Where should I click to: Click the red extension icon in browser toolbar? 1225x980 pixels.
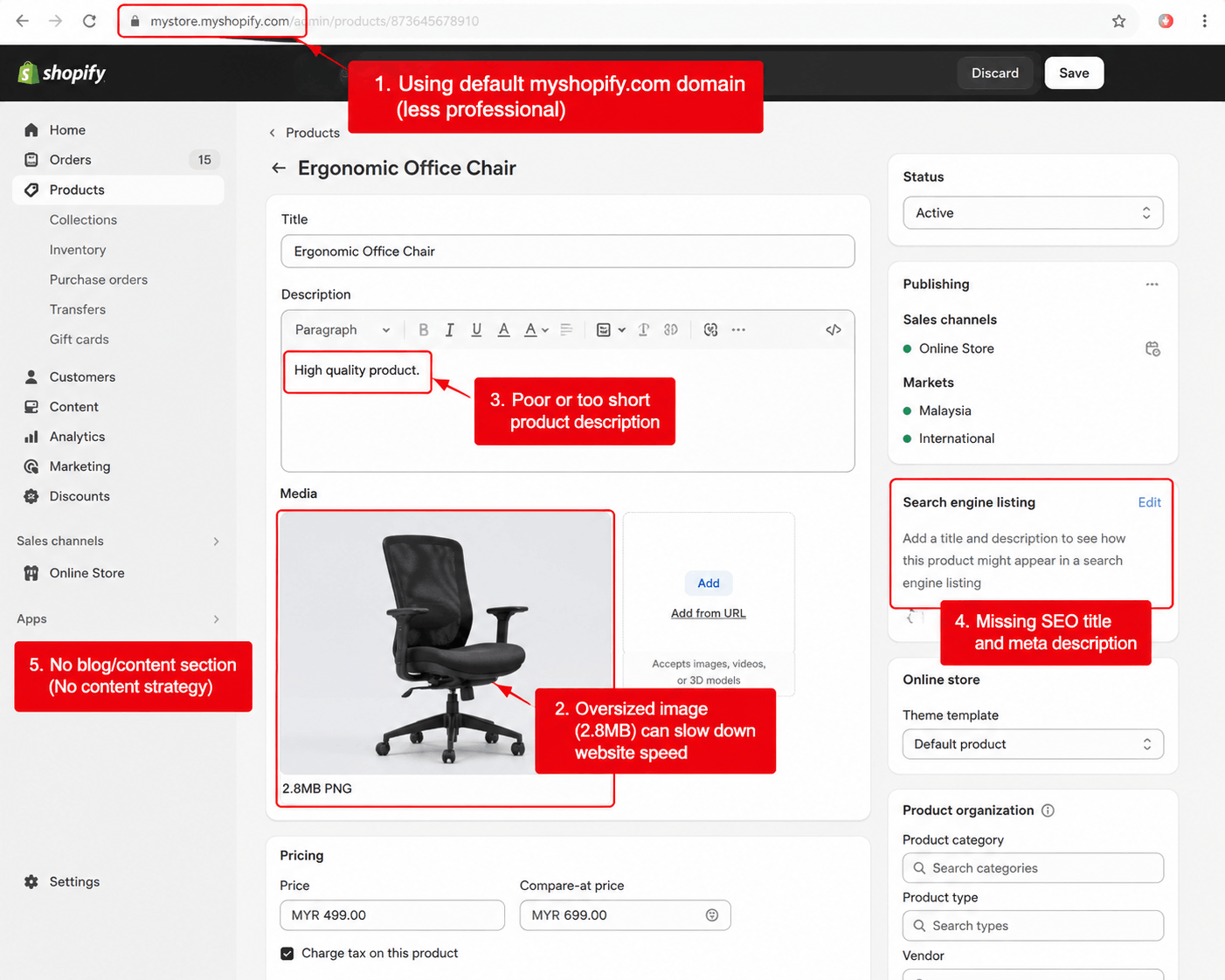1166,21
